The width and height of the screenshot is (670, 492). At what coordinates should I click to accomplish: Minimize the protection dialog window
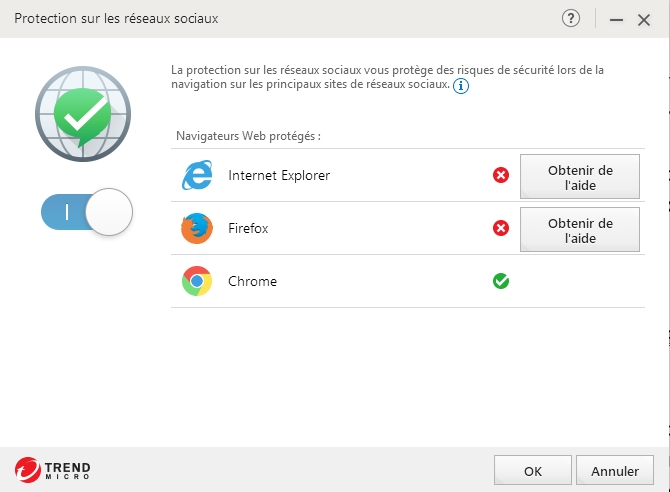pos(616,20)
